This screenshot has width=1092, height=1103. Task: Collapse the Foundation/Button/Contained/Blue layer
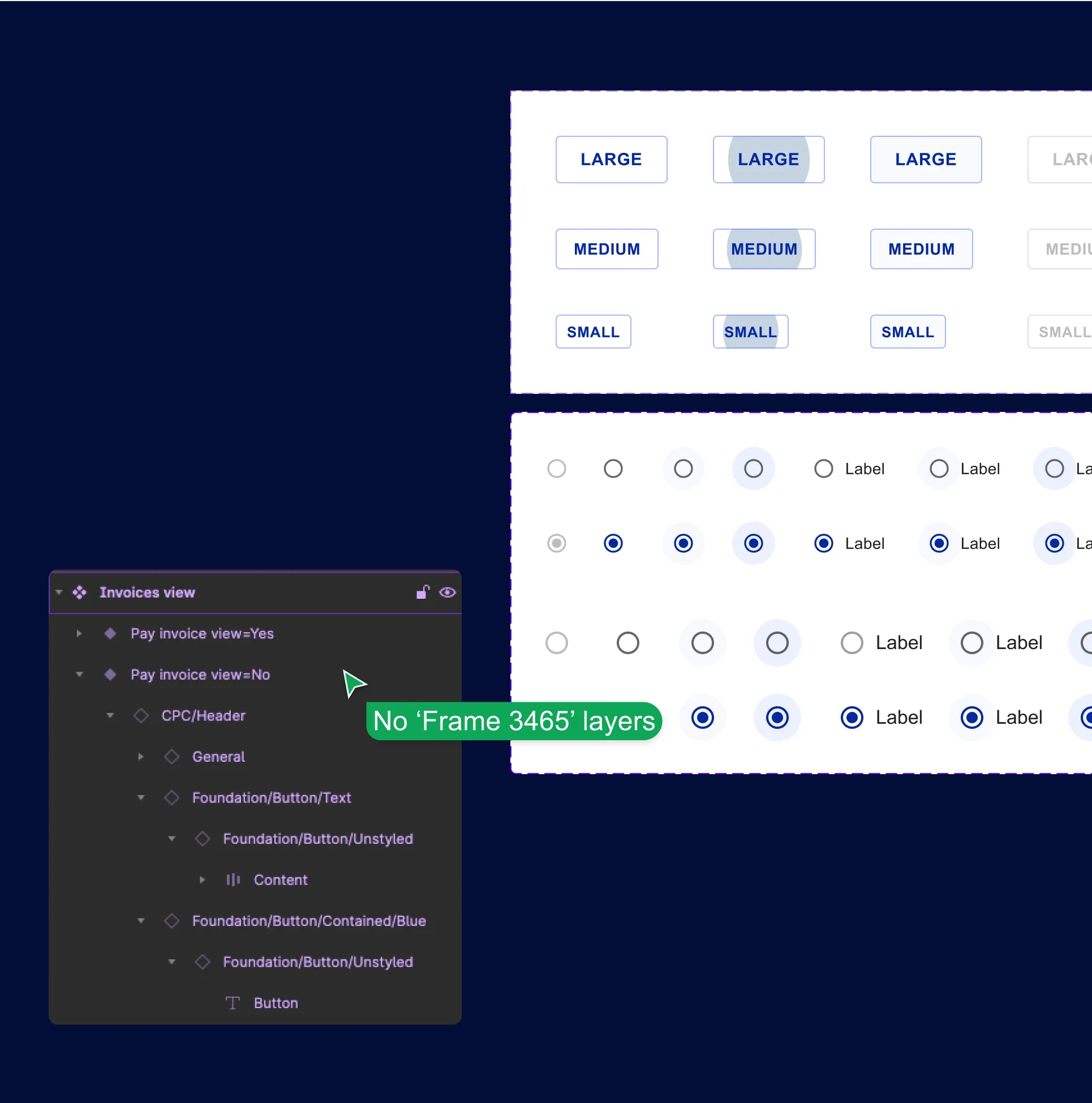141,921
